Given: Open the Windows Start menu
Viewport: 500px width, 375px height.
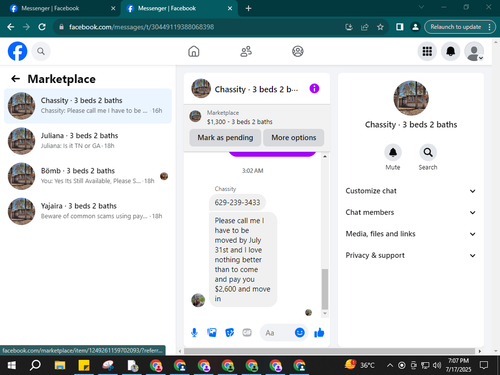Looking at the screenshot, I should (x=12, y=365).
